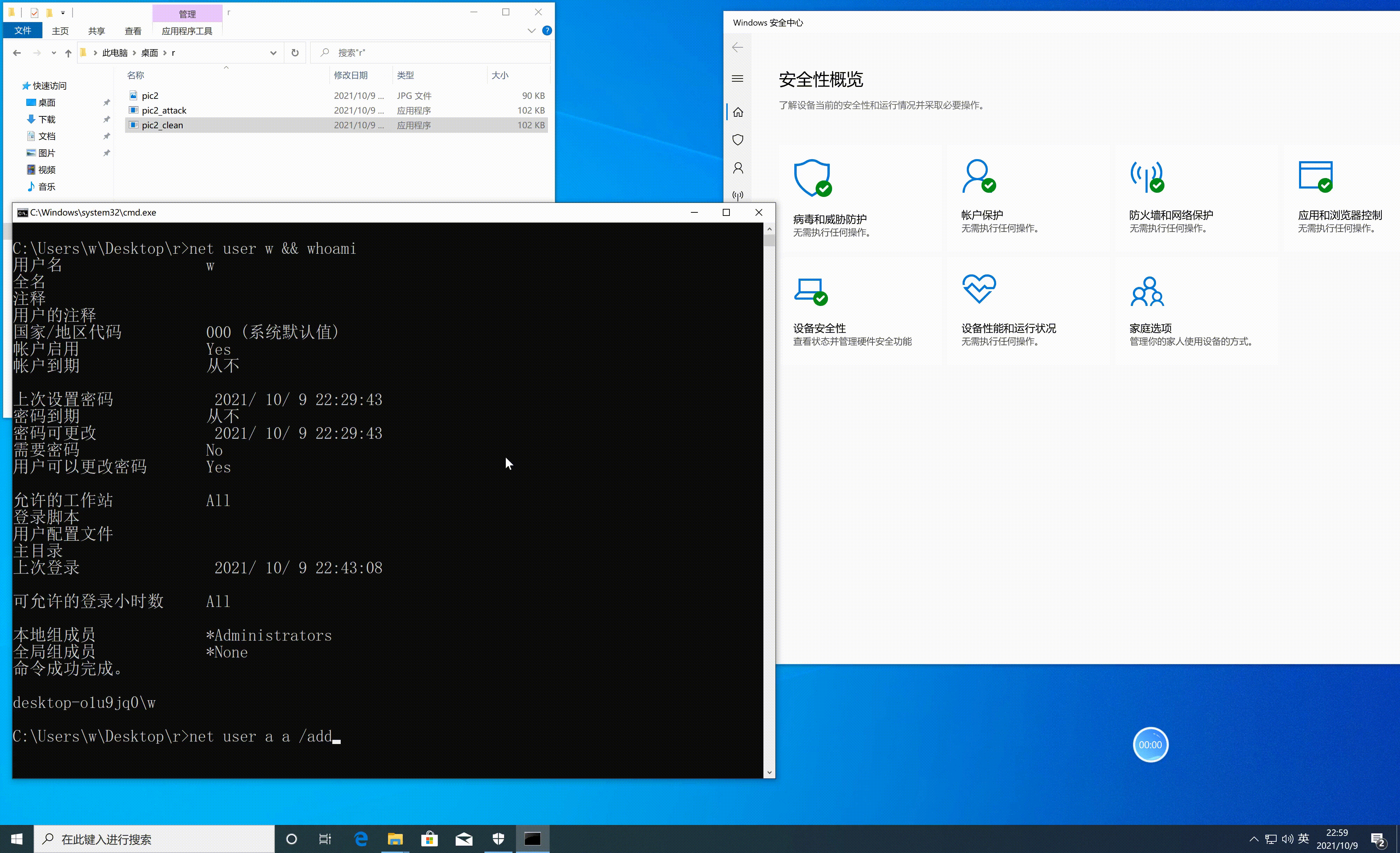1400x853 pixels.
Task: Click the Home icon in Security sidebar
Action: (x=738, y=112)
